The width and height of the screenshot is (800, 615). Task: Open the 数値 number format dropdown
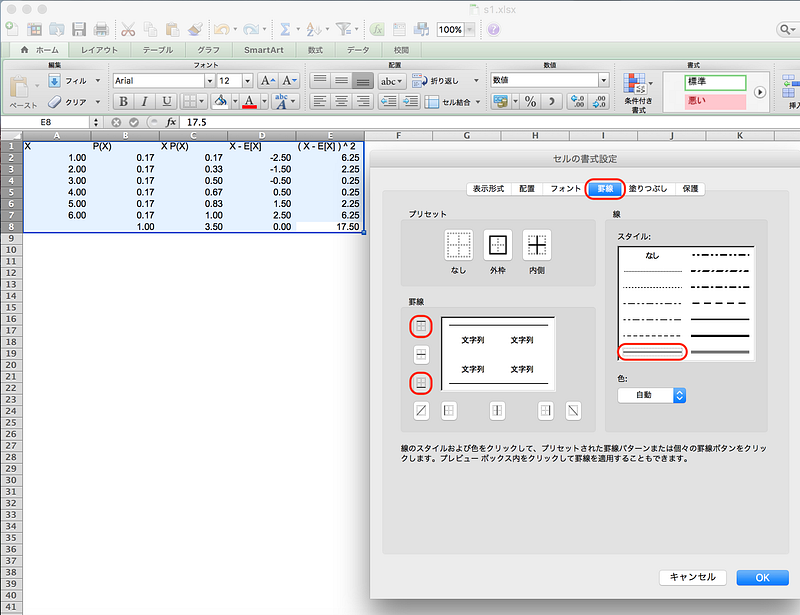pyautogui.click(x=604, y=80)
